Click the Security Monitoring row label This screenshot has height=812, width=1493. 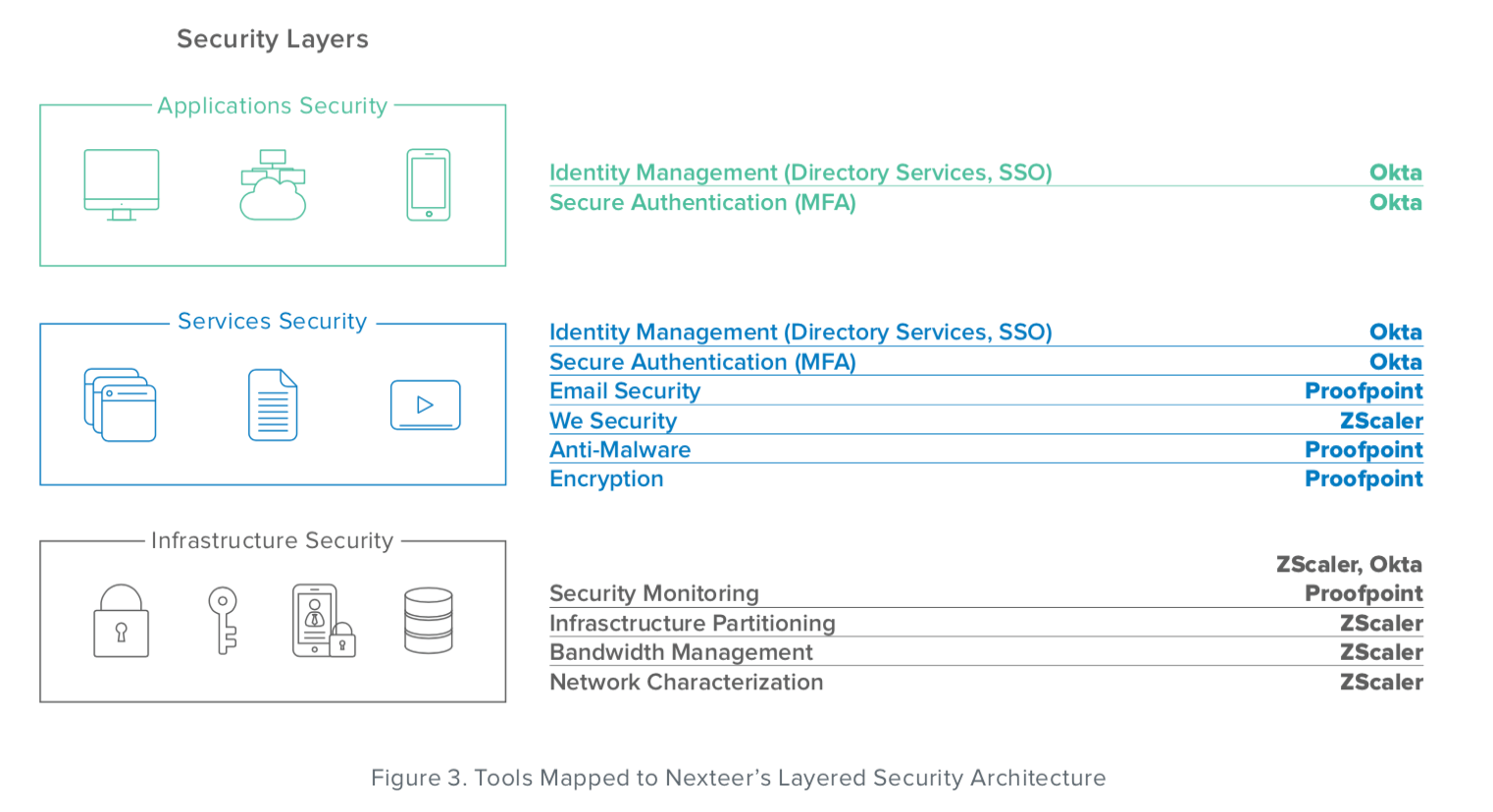(x=654, y=593)
